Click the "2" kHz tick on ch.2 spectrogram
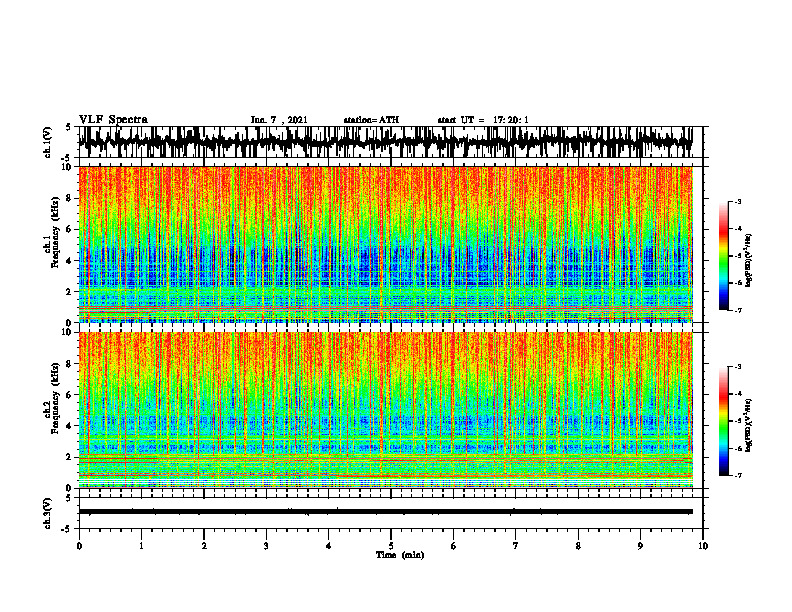 coord(70,457)
